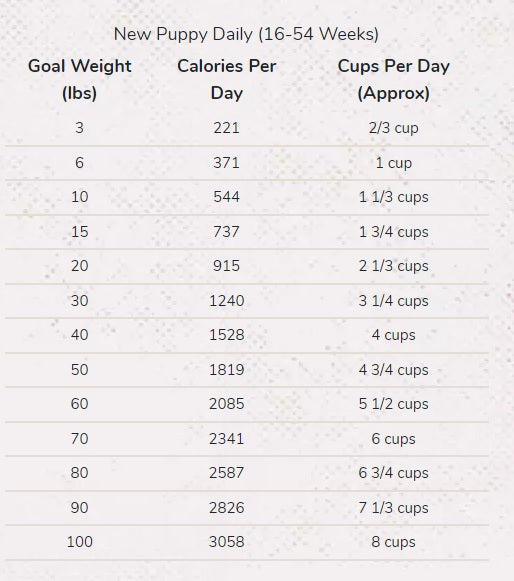Click the 8 cups cell
This screenshot has width=514, height=581.
pos(394,542)
